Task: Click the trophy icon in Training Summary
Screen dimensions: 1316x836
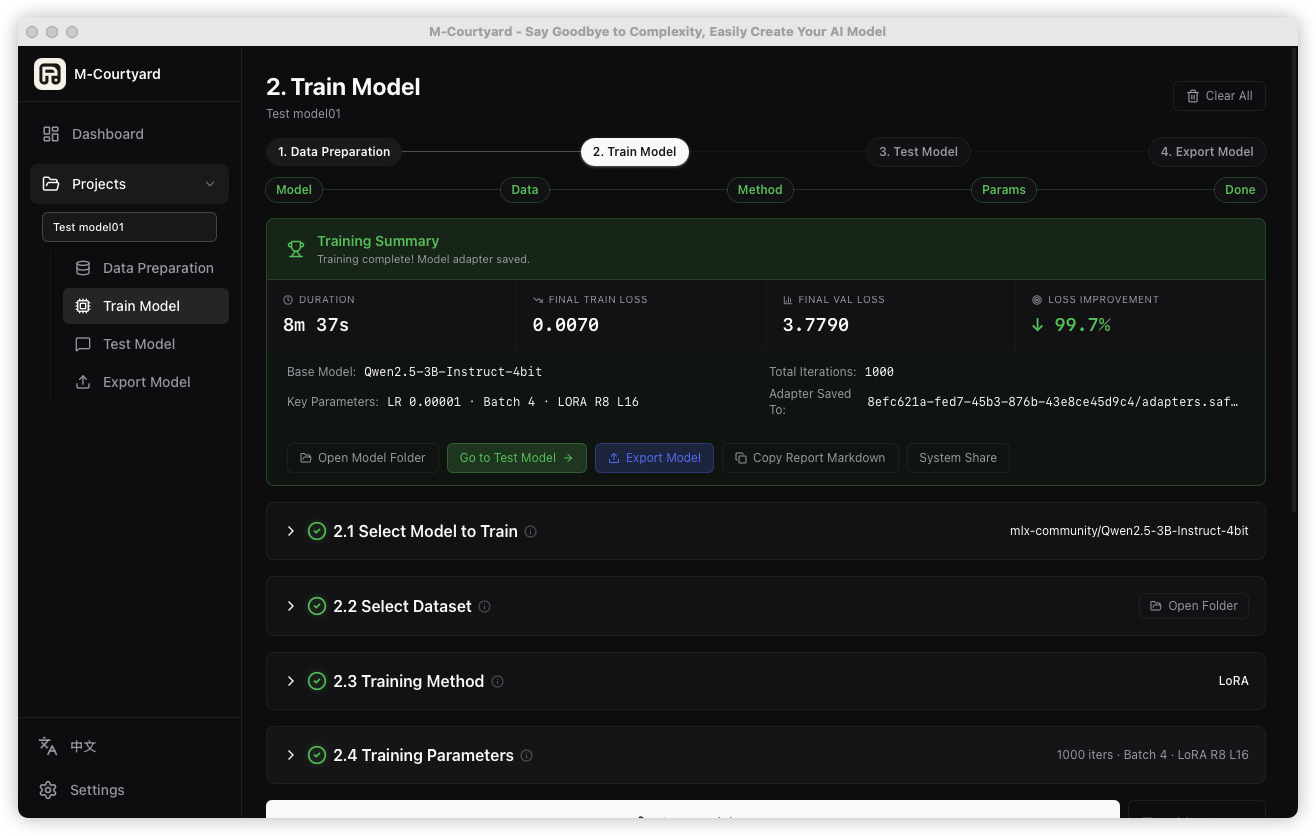Action: click(296, 249)
